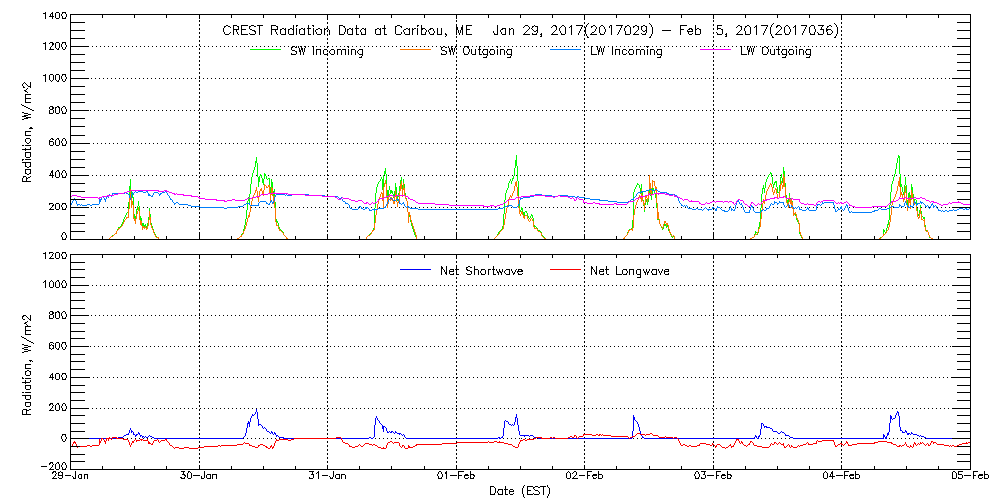Select the 31-Jan x-axis label
The height and width of the screenshot is (500, 1000).
[x=328, y=476]
